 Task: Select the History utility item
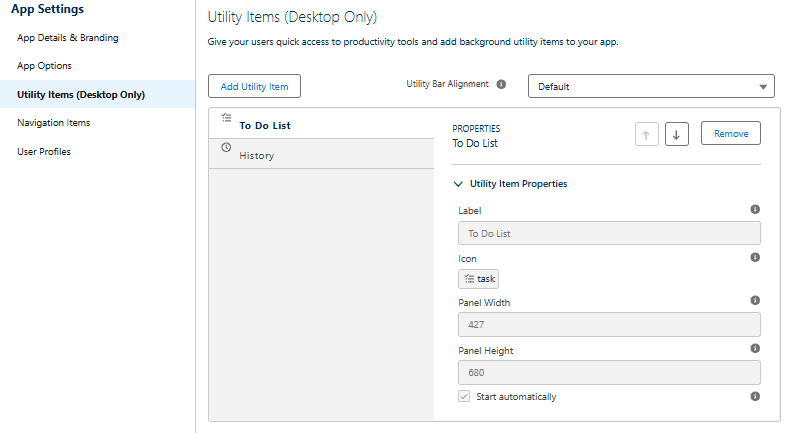(256, 156)
